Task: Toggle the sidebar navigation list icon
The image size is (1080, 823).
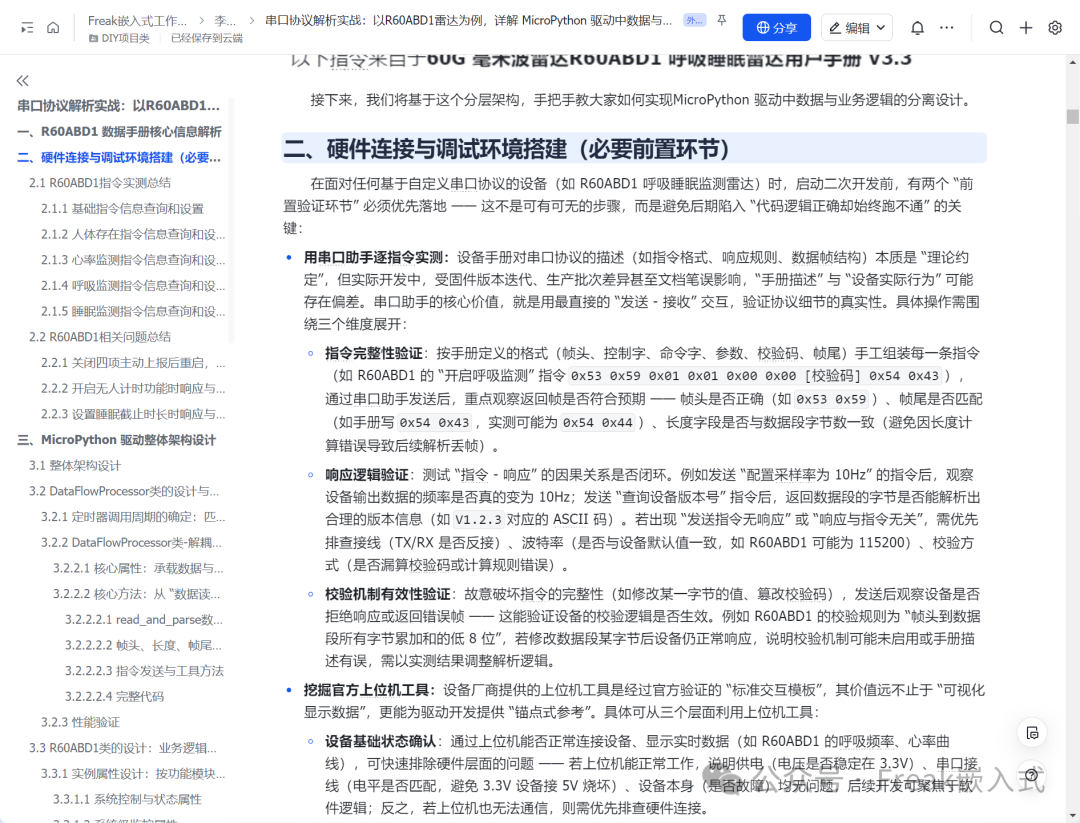Action: point(27,28)
